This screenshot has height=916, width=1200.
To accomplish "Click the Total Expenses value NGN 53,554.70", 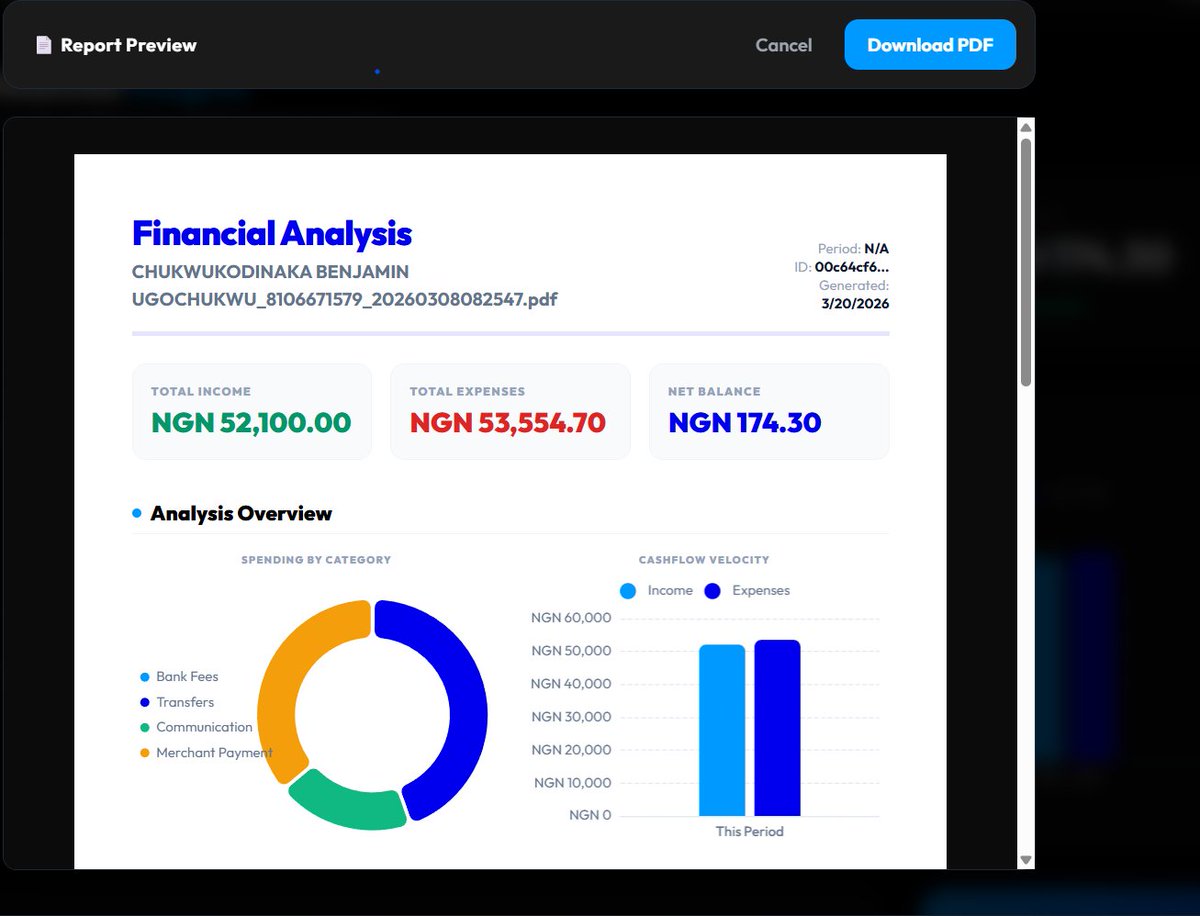I will (x=508, y=422).
